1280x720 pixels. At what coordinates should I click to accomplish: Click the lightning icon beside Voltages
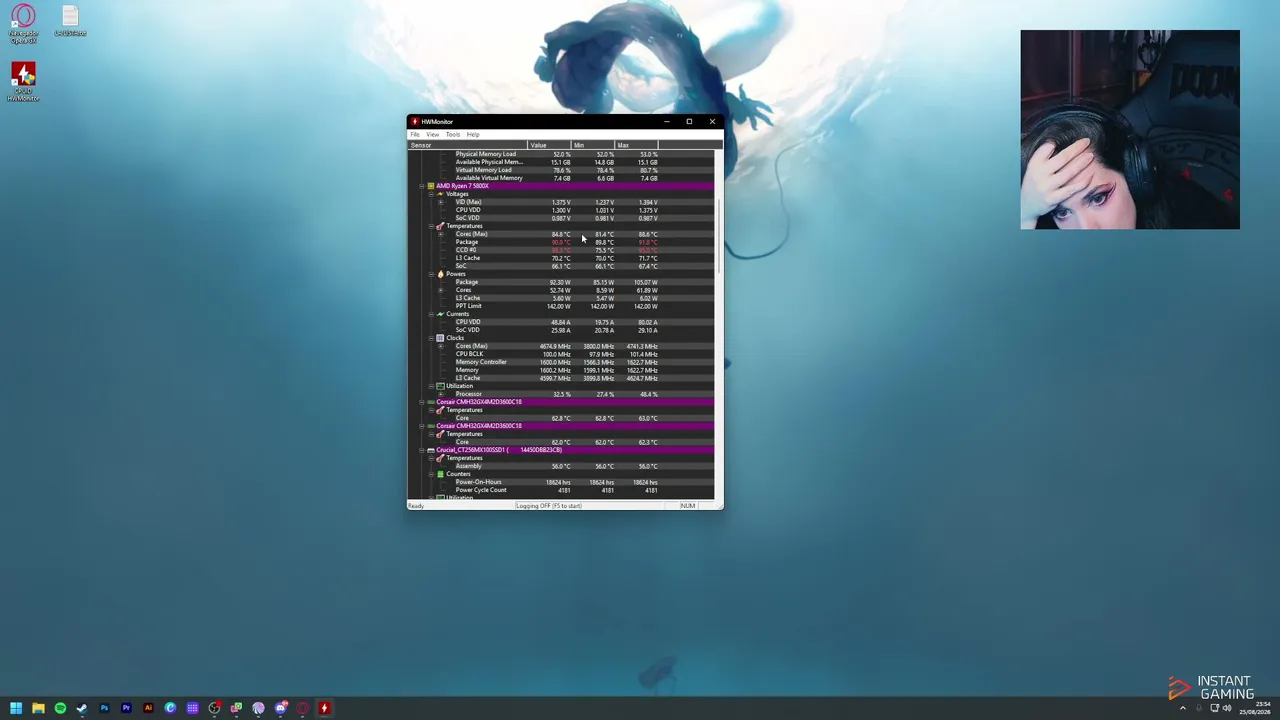440,194
